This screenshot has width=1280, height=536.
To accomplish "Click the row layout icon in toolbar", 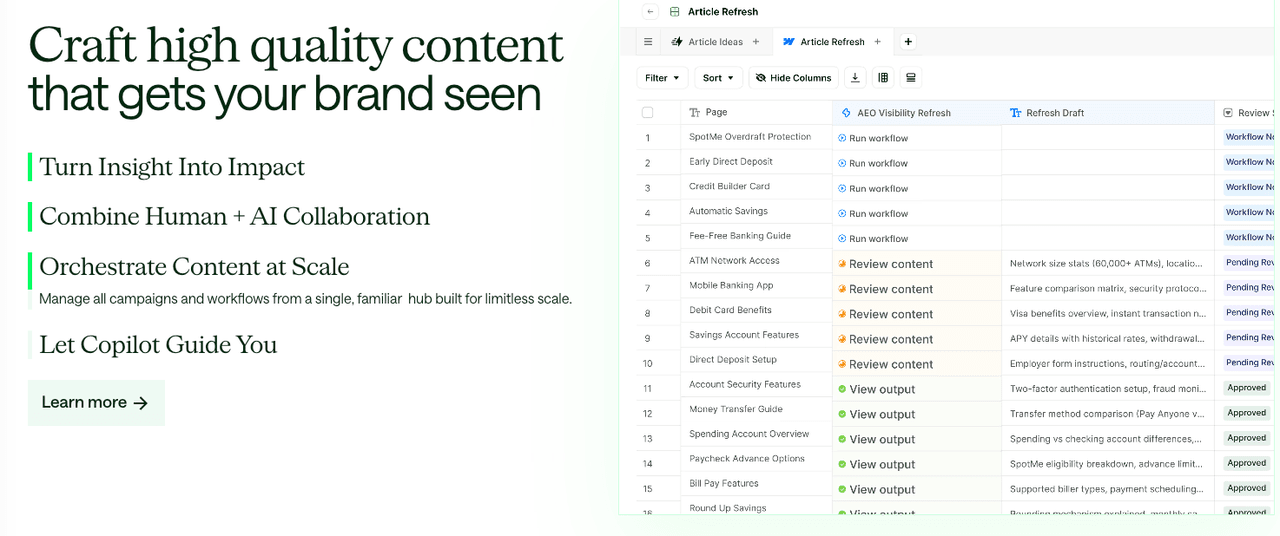I will pos(910,78).
